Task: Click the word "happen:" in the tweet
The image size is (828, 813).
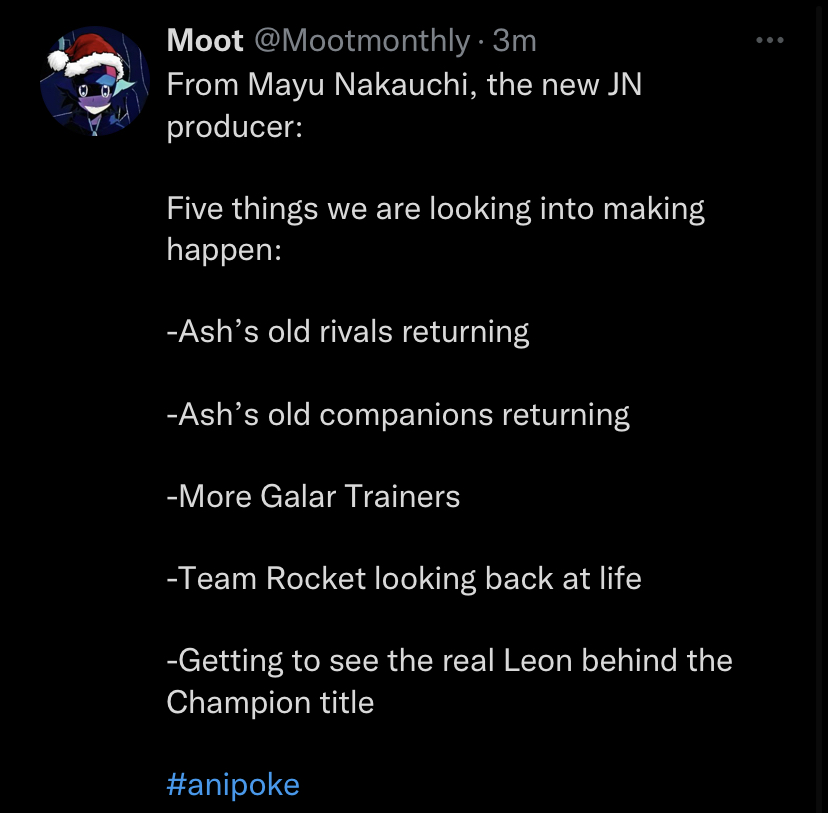Action: 224,250
